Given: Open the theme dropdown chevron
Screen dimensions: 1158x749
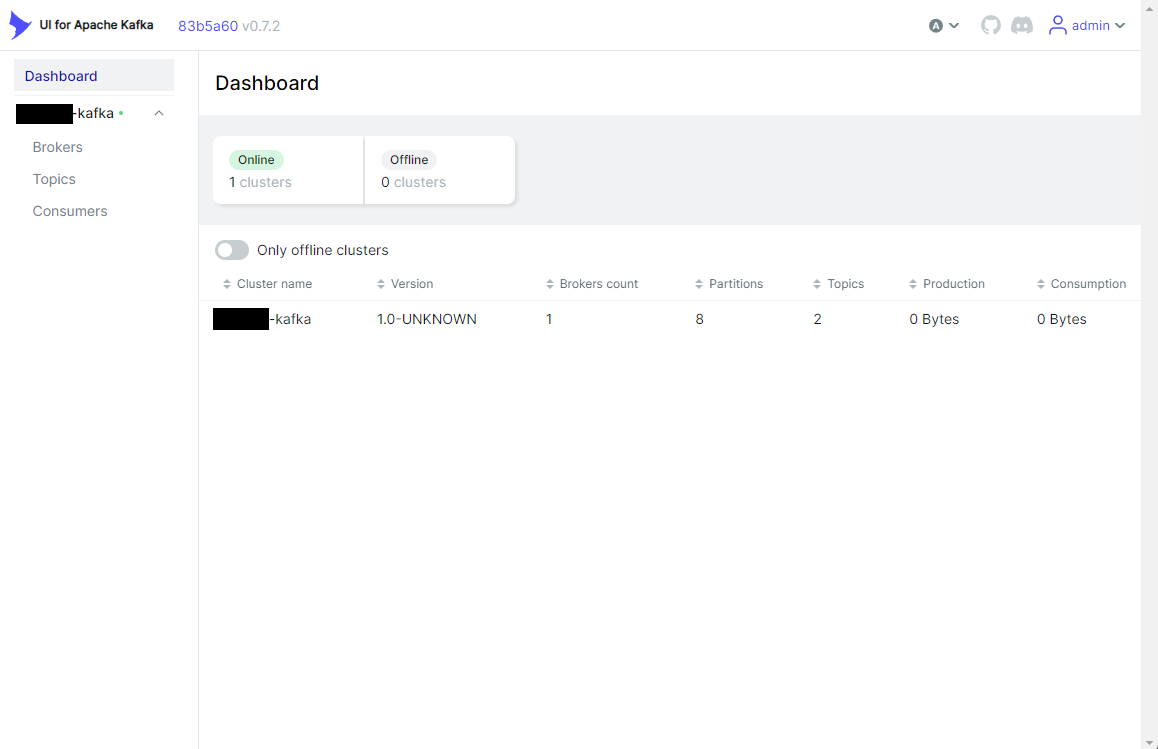Looking at the screenshot, I should [x=953, y=25].
